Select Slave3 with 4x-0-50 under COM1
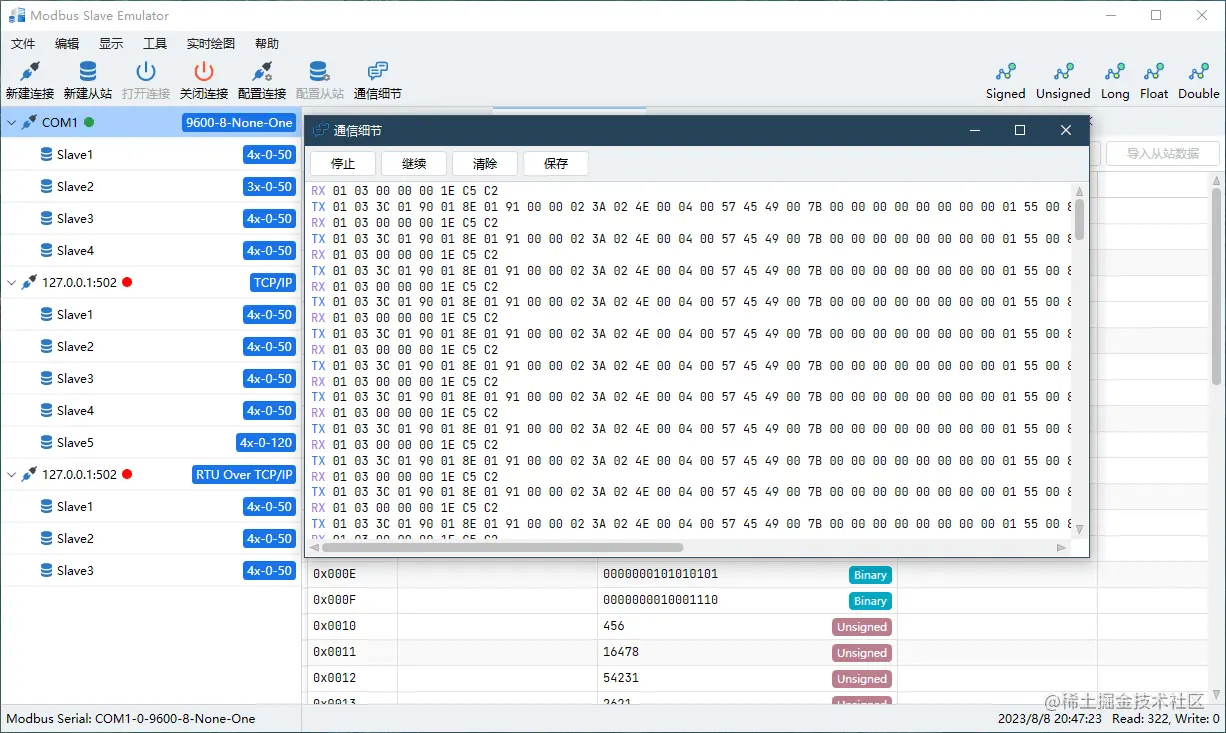1226x733 pixels. click(x=151, y=218)
